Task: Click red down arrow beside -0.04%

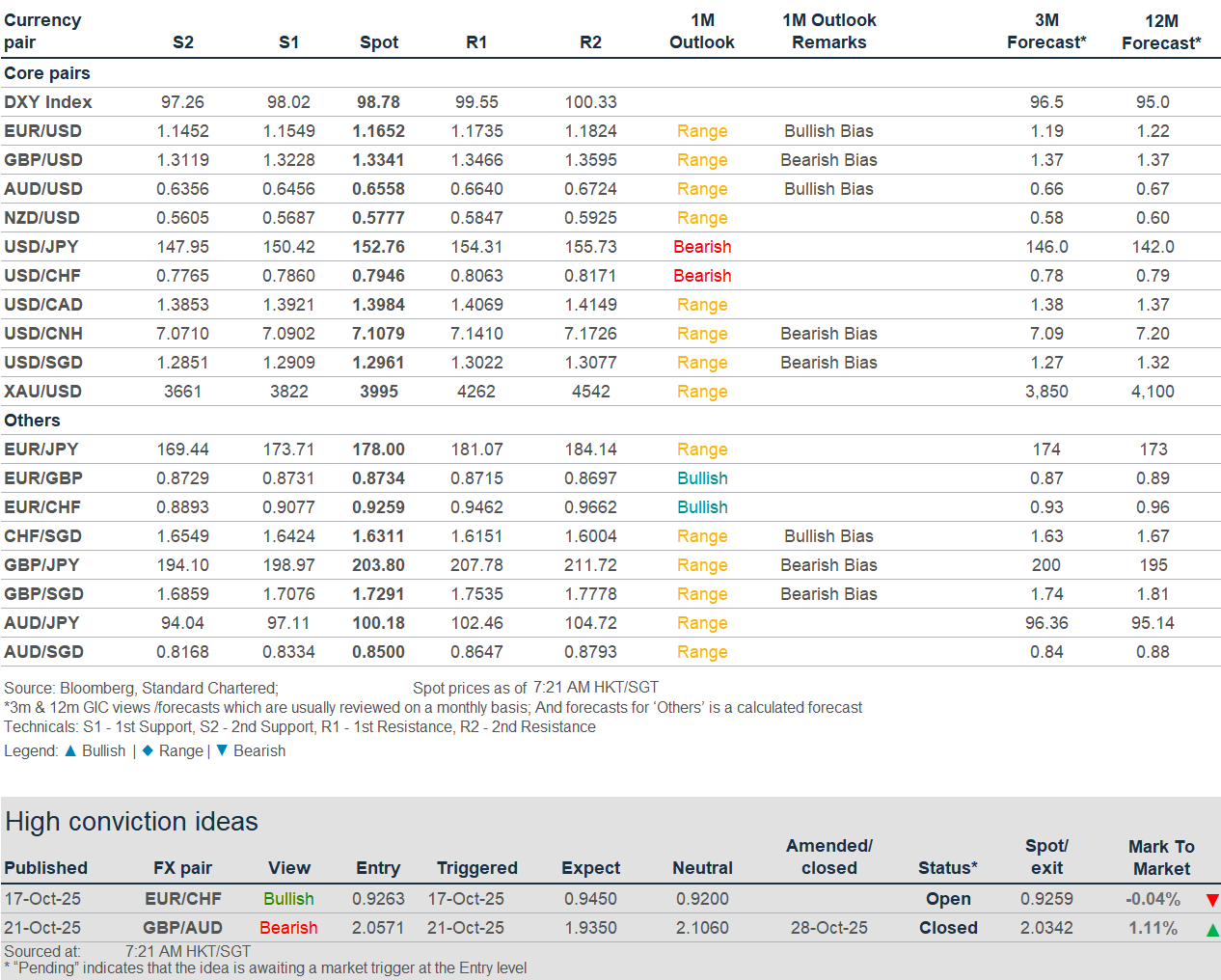Action: click(x=1212, y=900)
